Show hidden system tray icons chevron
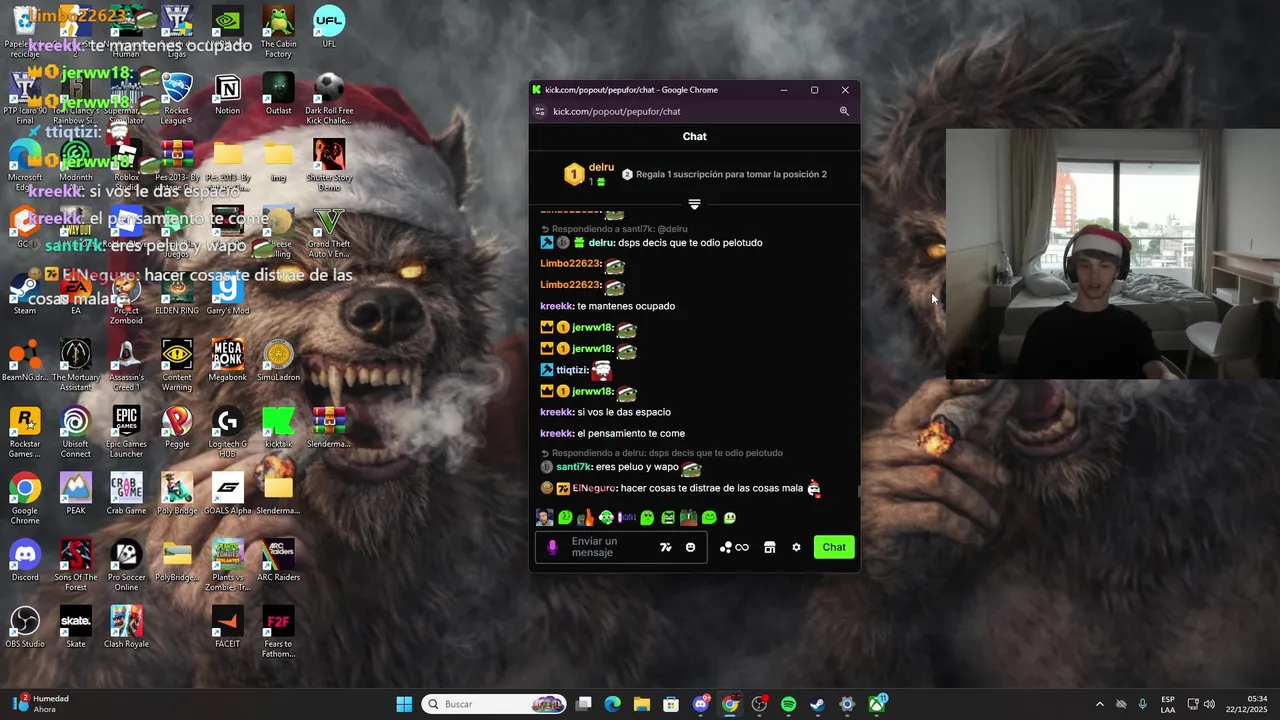This screenshot has height=720, width=1280. click(x=1100, y=704)
